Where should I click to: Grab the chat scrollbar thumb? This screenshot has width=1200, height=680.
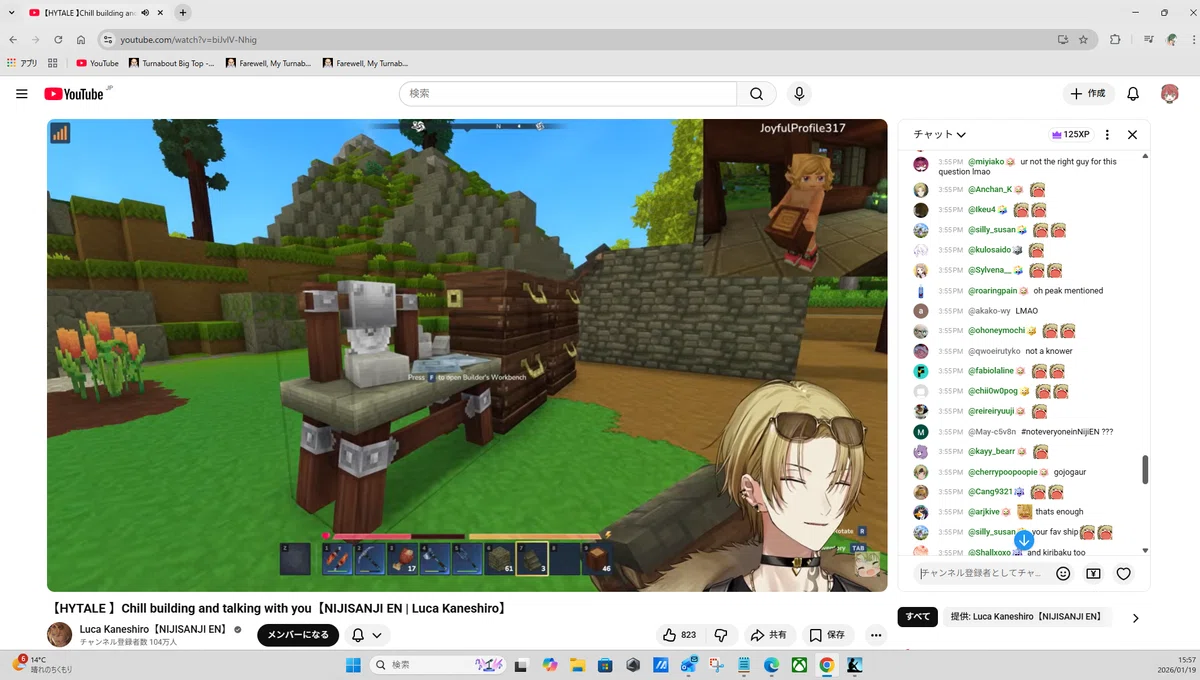tap(1145, 469)
